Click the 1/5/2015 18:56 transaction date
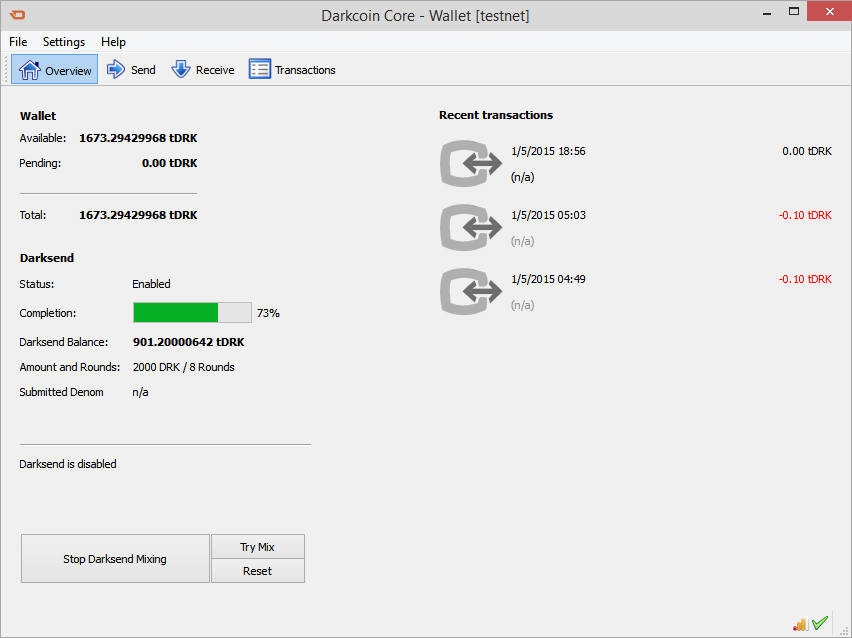The height and width of the screenshot is (638, 852). tap(548, 151)
